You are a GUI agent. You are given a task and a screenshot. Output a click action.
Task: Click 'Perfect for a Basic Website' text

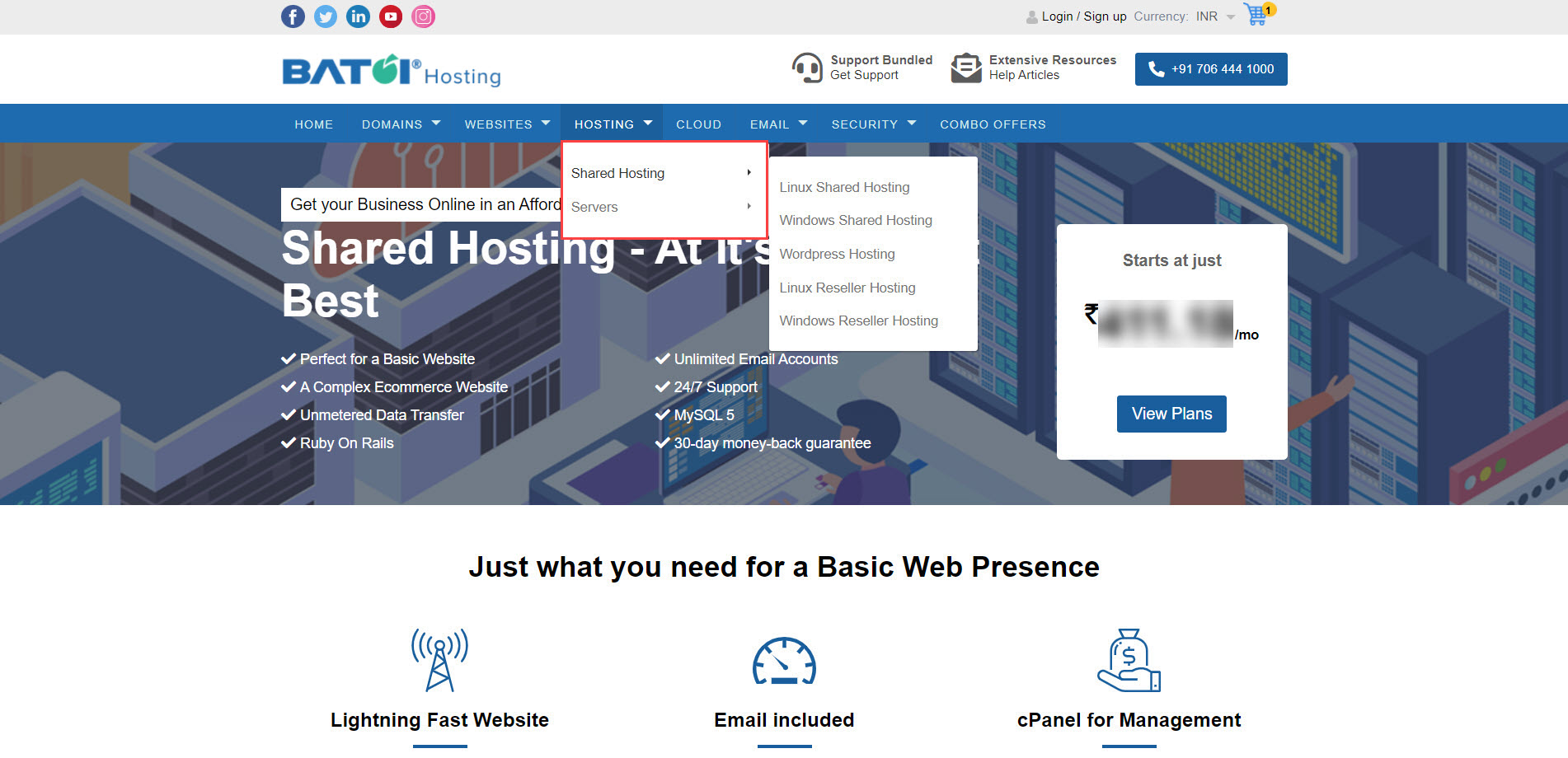(x=387, y=359)
